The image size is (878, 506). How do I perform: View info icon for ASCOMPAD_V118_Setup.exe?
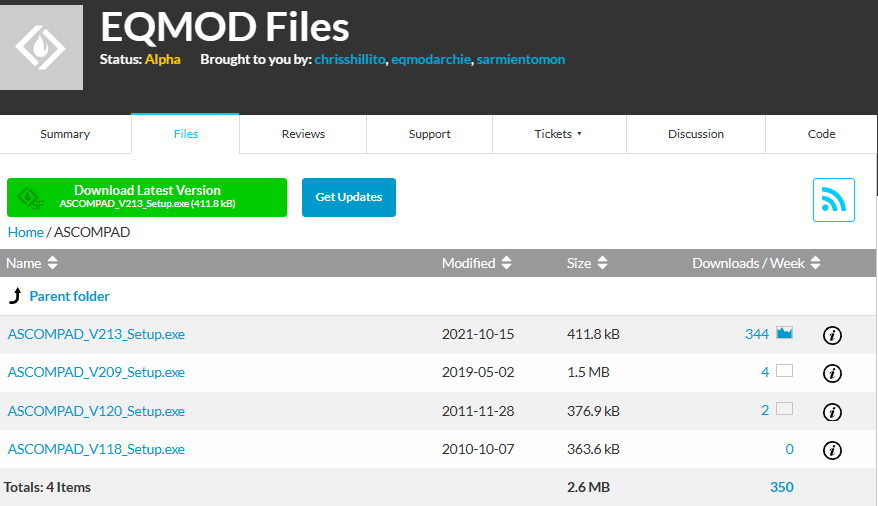pos(831,450)
